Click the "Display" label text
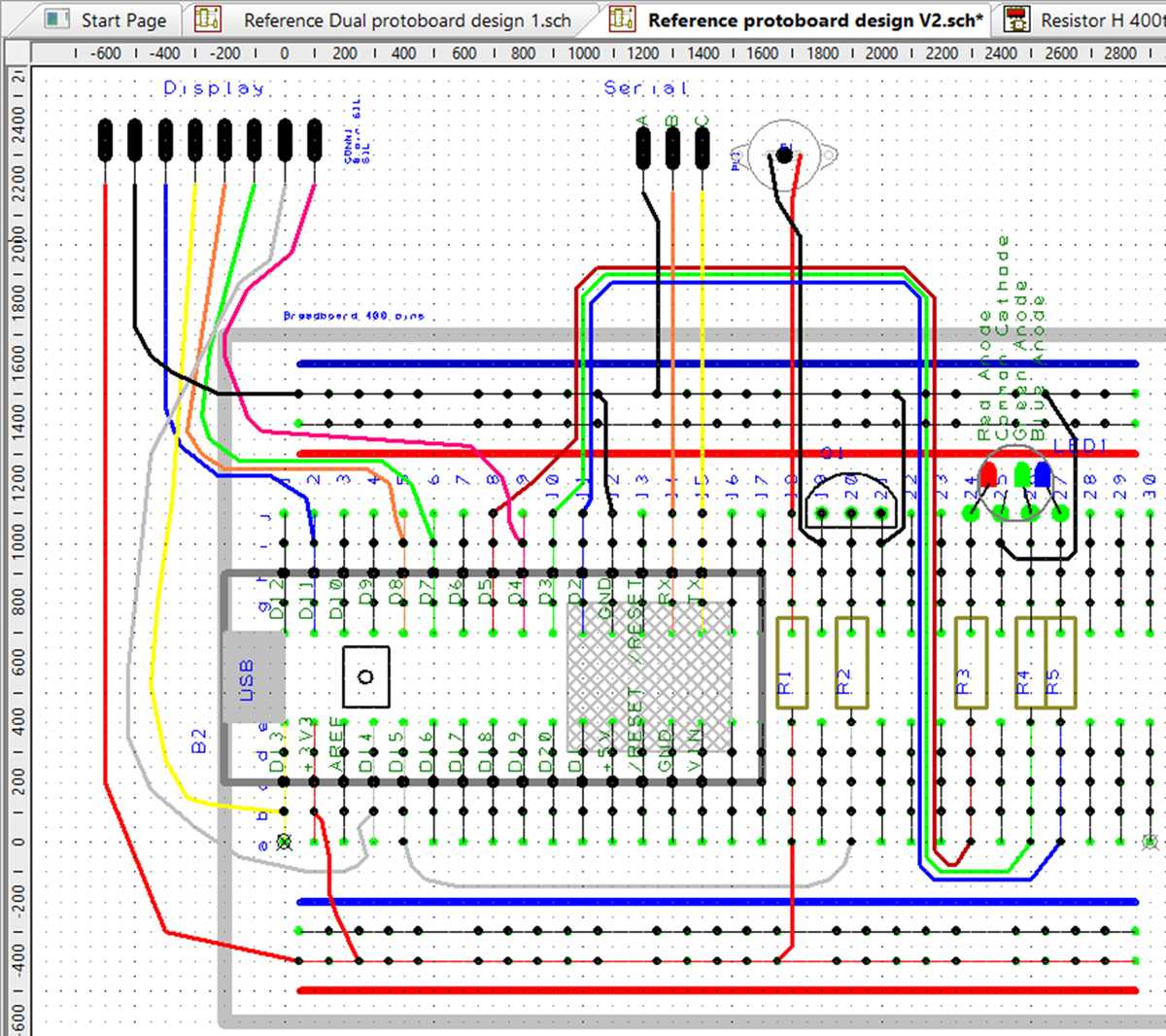Image resolution: width=1166 pixels, height=1036 pixels. (214, 88)
